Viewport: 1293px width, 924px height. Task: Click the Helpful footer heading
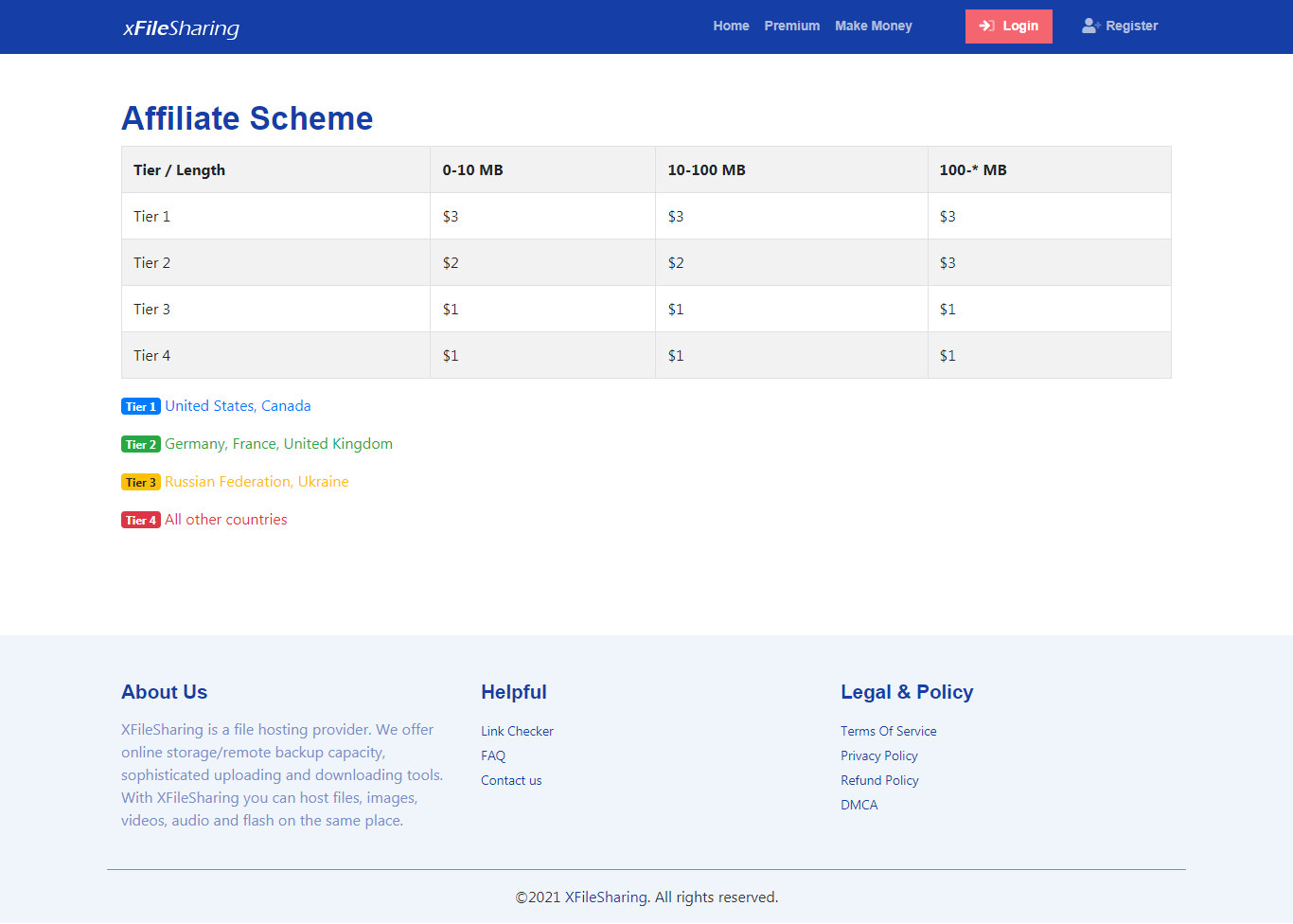pyautogui.click(x=514, y=692)
